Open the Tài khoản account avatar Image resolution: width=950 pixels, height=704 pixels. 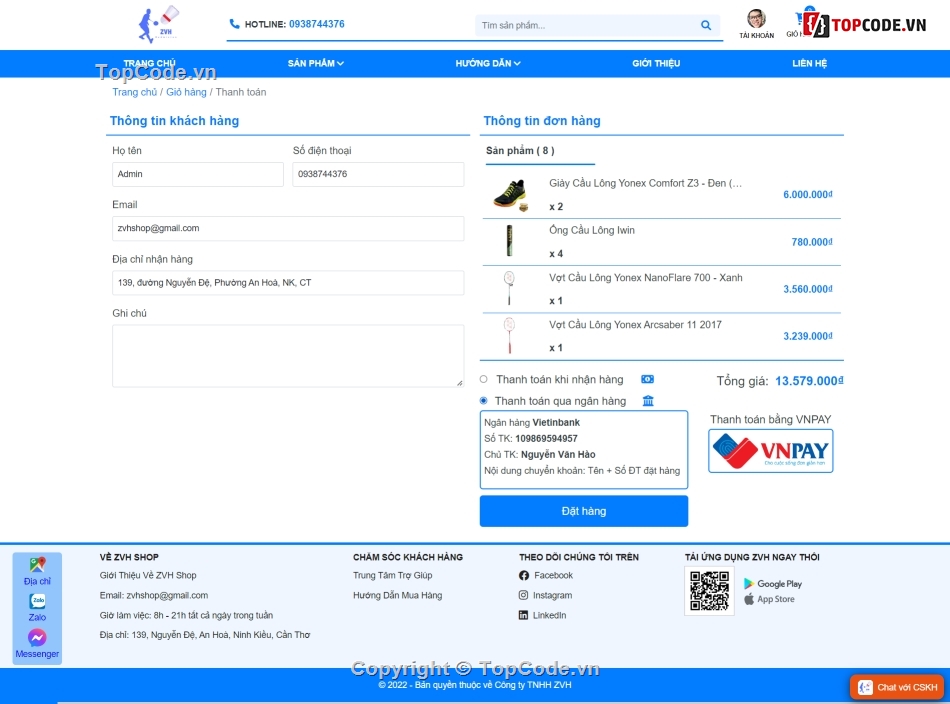pos(756,19)
